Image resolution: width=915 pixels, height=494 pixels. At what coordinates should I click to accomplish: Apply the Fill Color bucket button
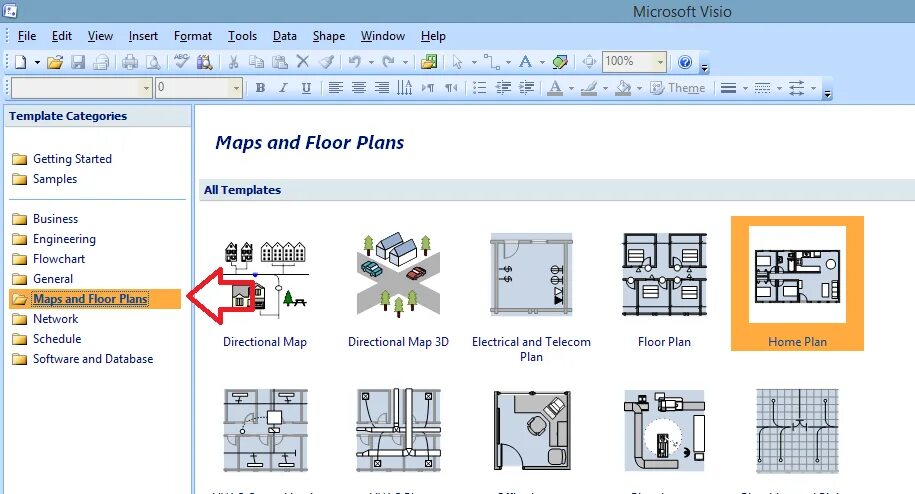(x=623, y=88)
